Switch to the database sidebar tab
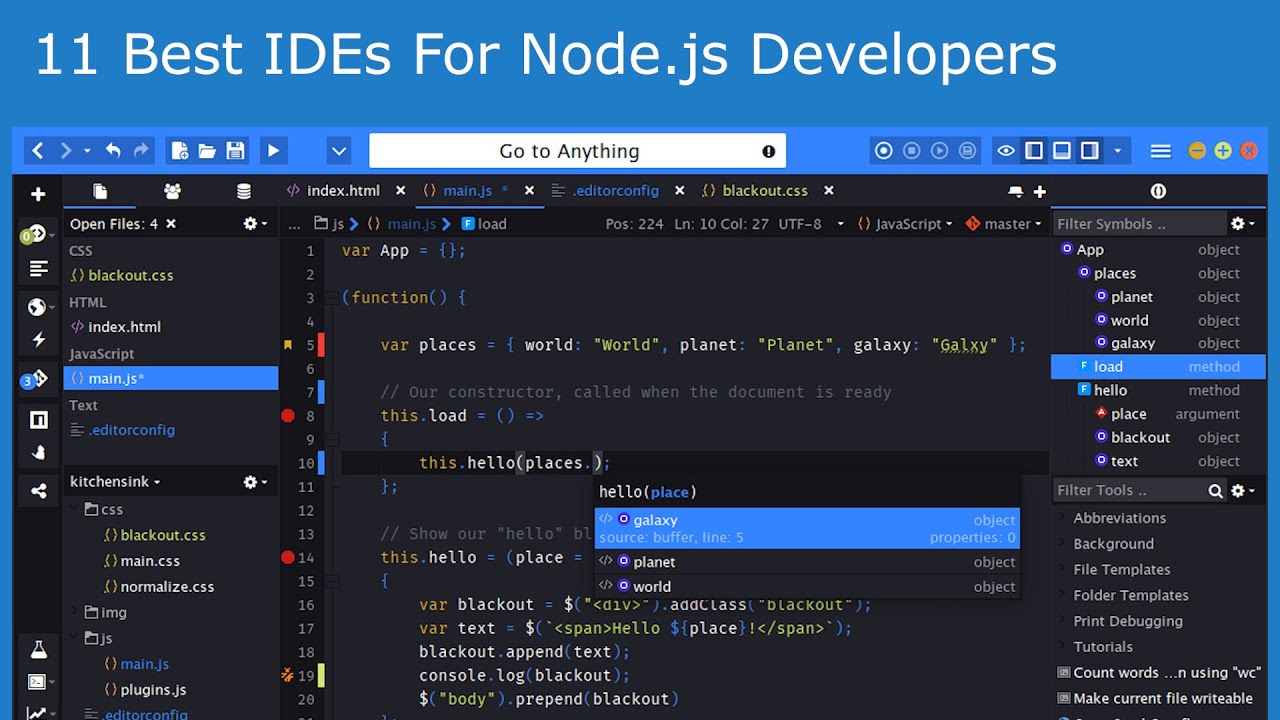The height and width of the screenshot is (720, 1280). (243, 191)
